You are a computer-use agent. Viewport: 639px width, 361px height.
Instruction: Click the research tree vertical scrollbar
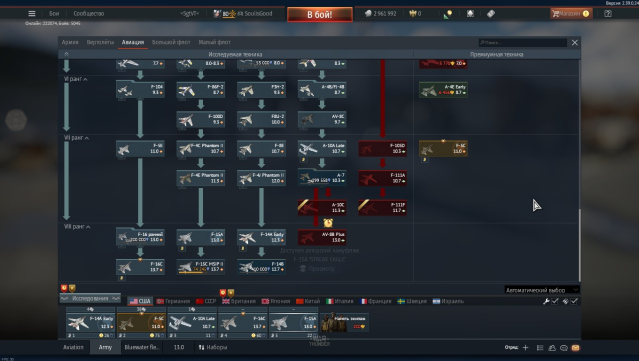pos(579,244)
